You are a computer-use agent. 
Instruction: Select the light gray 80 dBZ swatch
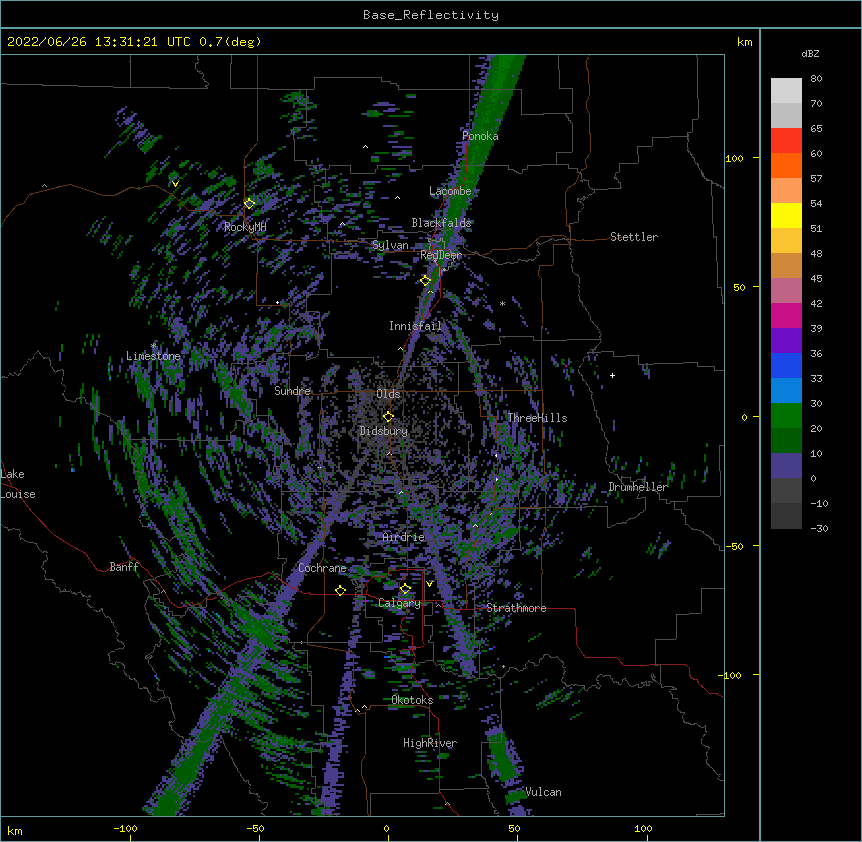(786, 91)
